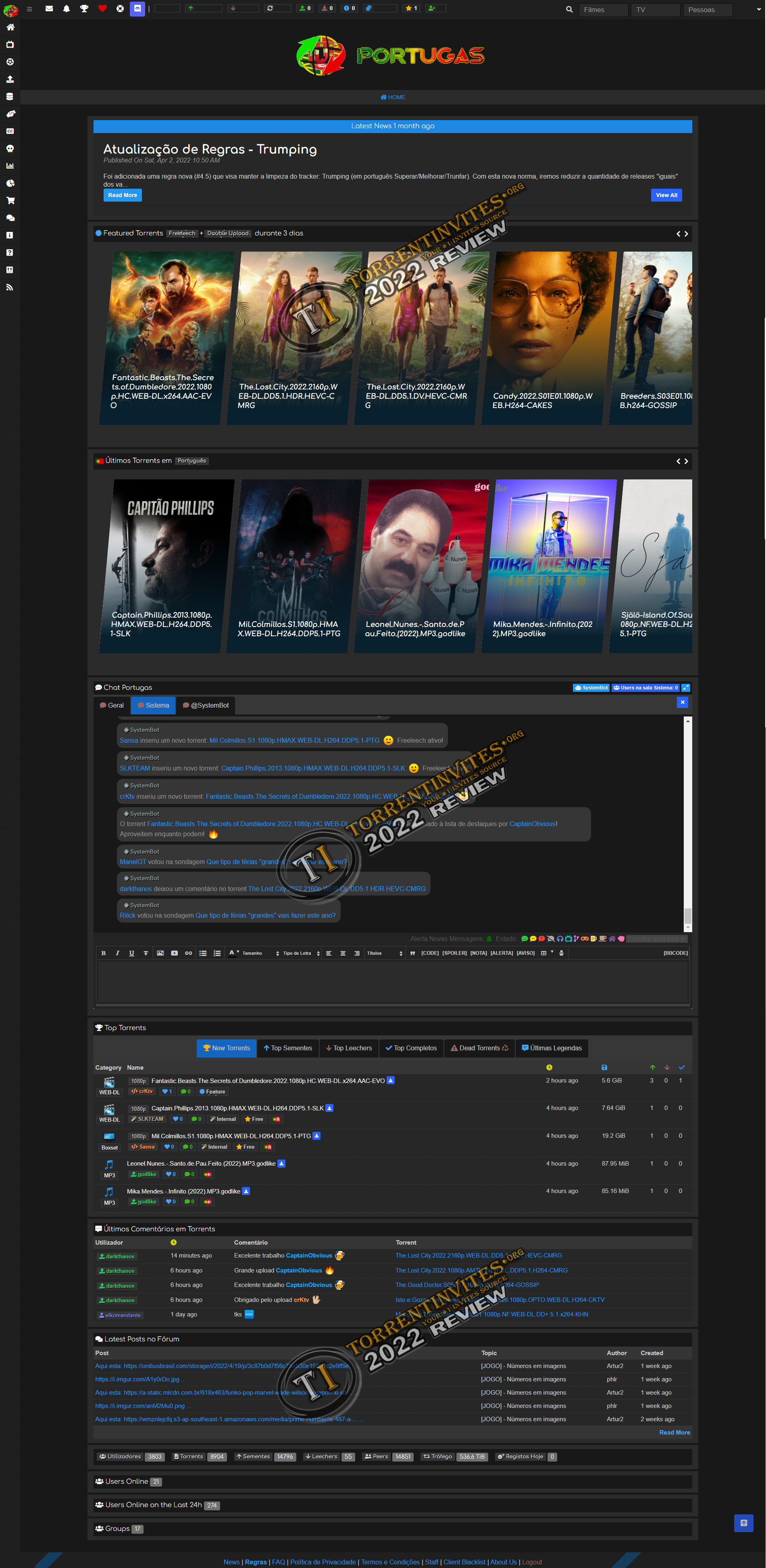The image size is (766, 1568).
Task: Click in the chat message text area
Action: [x=392, y=982]
